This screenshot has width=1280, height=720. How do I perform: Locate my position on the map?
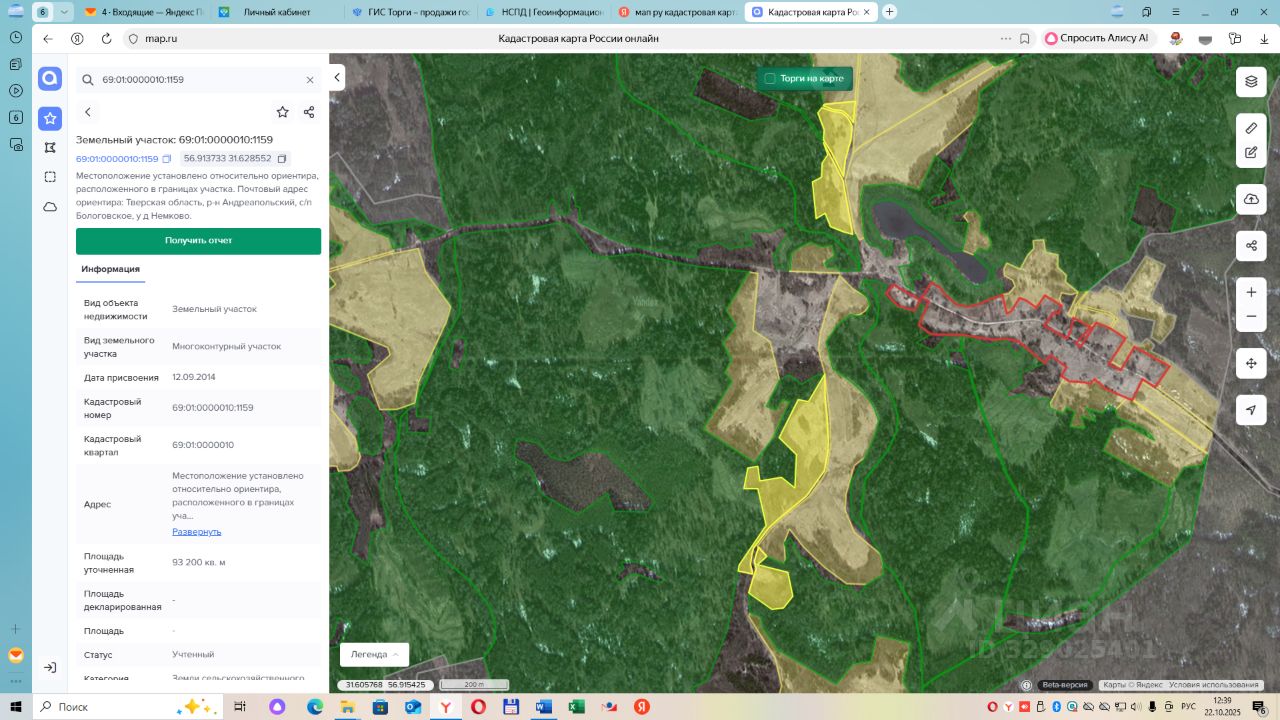(1251, 410)
